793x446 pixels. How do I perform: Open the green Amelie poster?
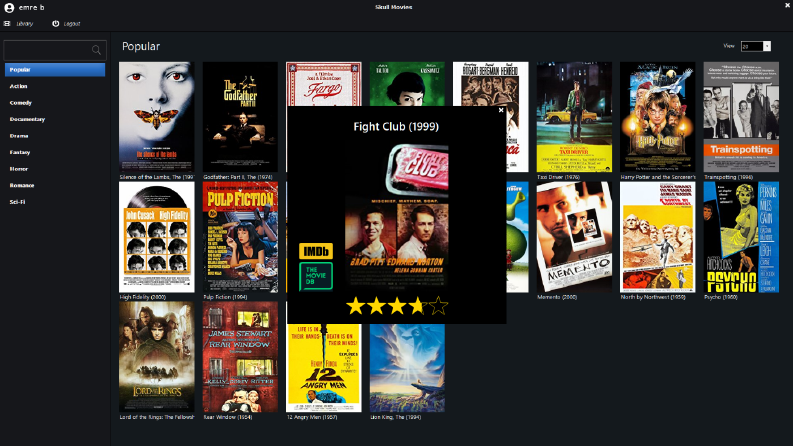(x=407, y=83)
